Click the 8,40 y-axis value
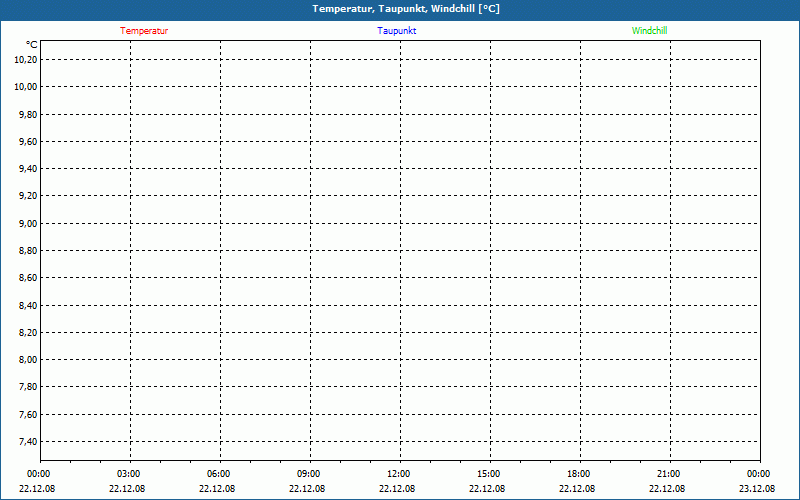 click(x=28, y=305)
